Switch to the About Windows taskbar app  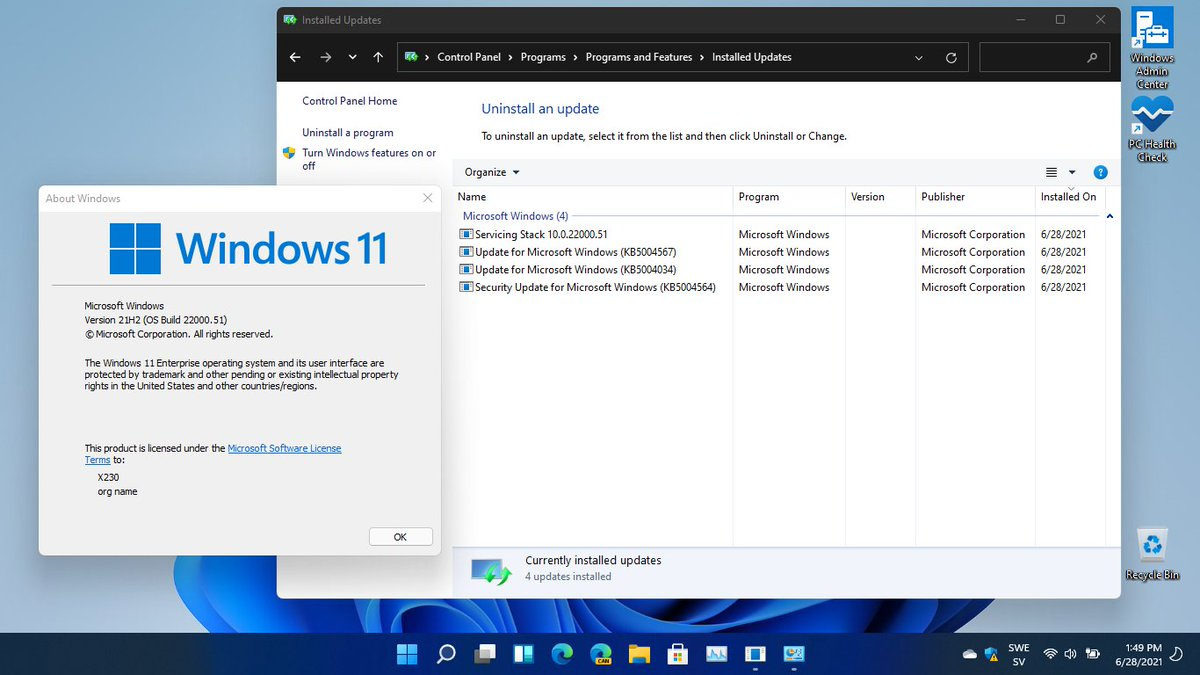(x=755, y=654)
